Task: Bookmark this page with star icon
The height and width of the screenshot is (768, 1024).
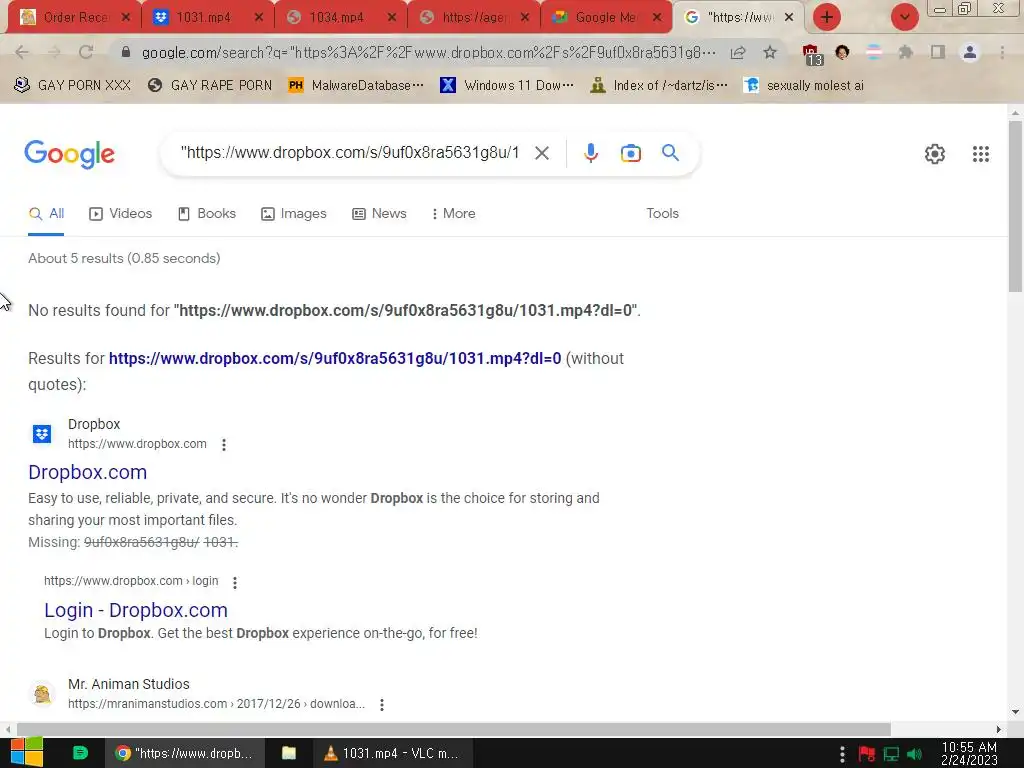Action: point(770,52)
